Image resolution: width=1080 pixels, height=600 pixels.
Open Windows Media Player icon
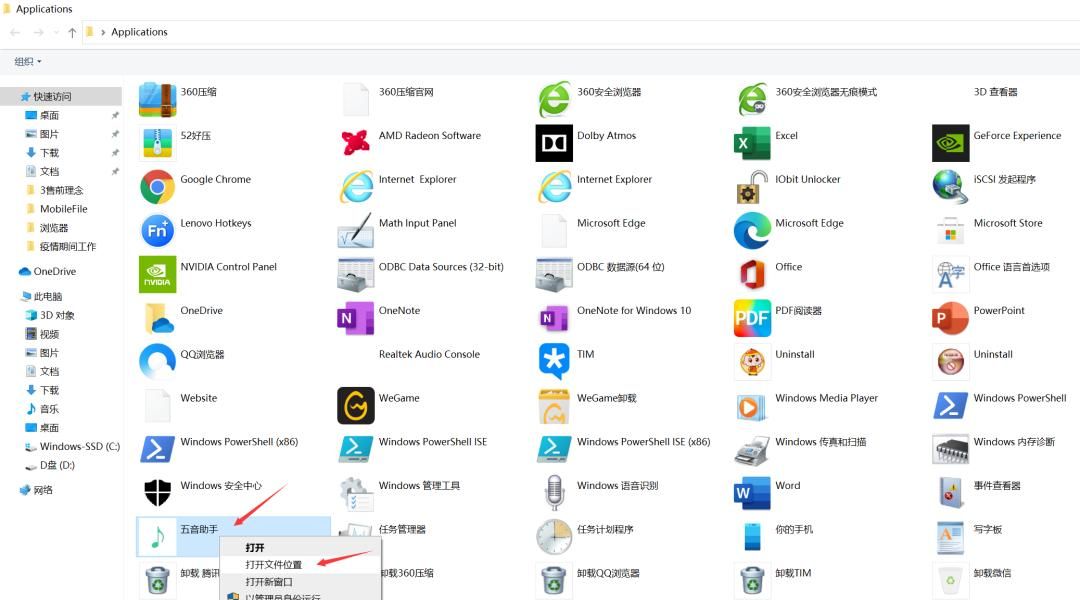[x=752, y=406]
